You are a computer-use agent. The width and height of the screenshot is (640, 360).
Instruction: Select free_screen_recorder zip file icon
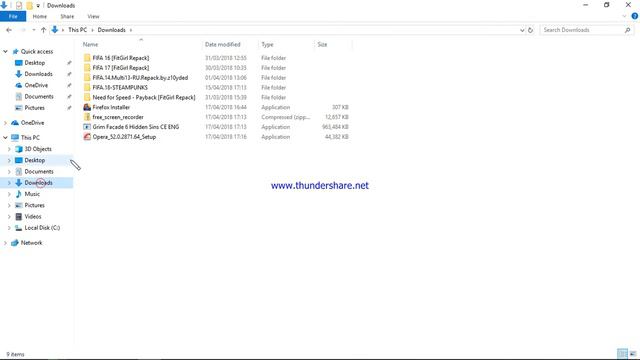tap(87, 117)
